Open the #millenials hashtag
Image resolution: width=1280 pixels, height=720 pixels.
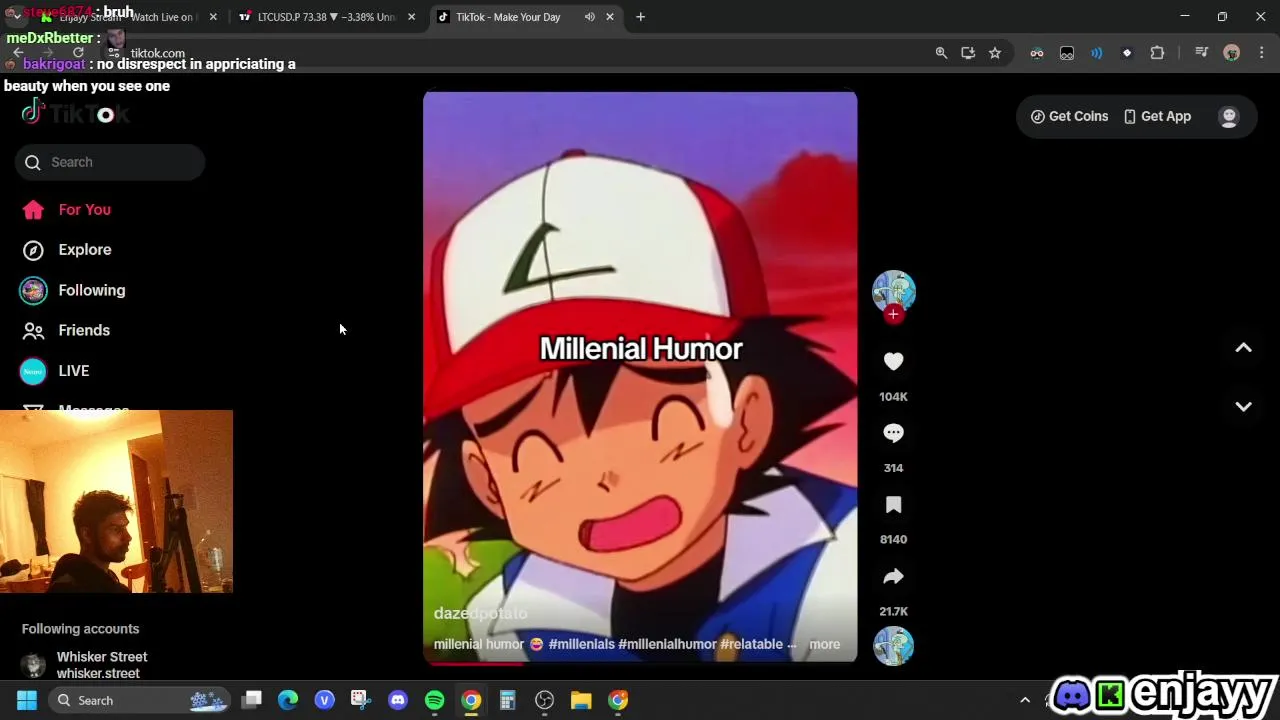[x=581, y=644]
